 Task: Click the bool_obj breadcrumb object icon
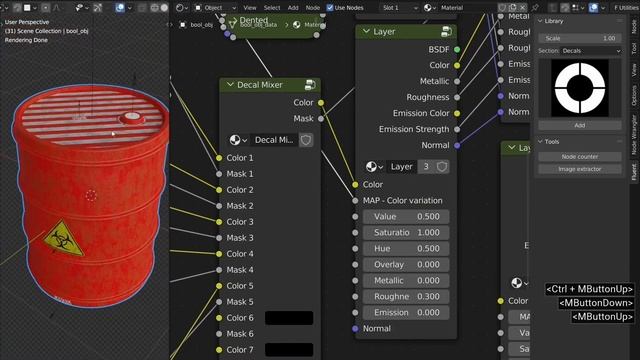tap(183, 25)
